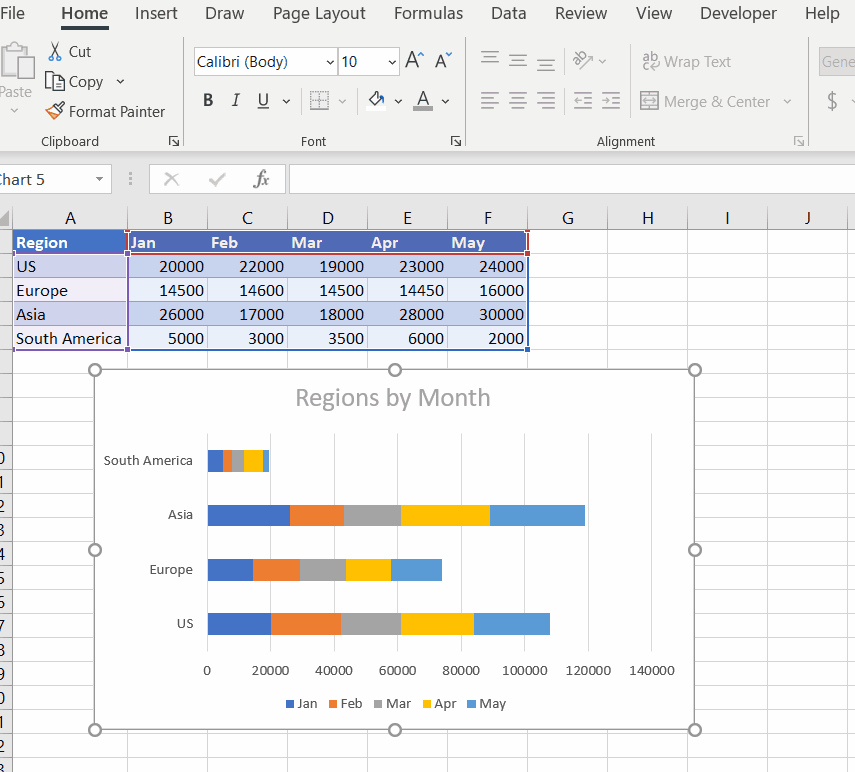Expand the Merge & Center dropdown arrow

point(787,101)
